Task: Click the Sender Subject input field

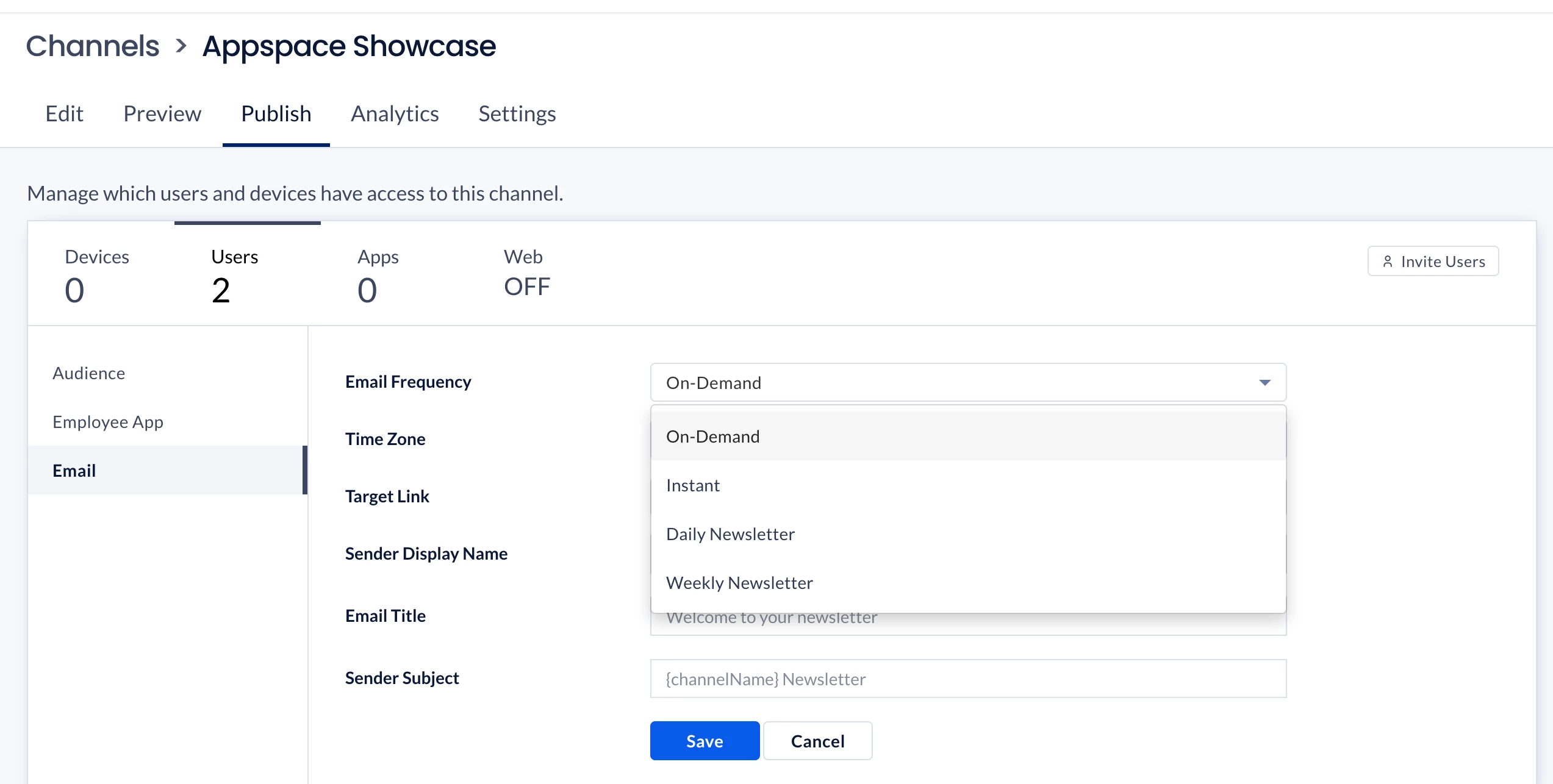Action: point(968,679)
